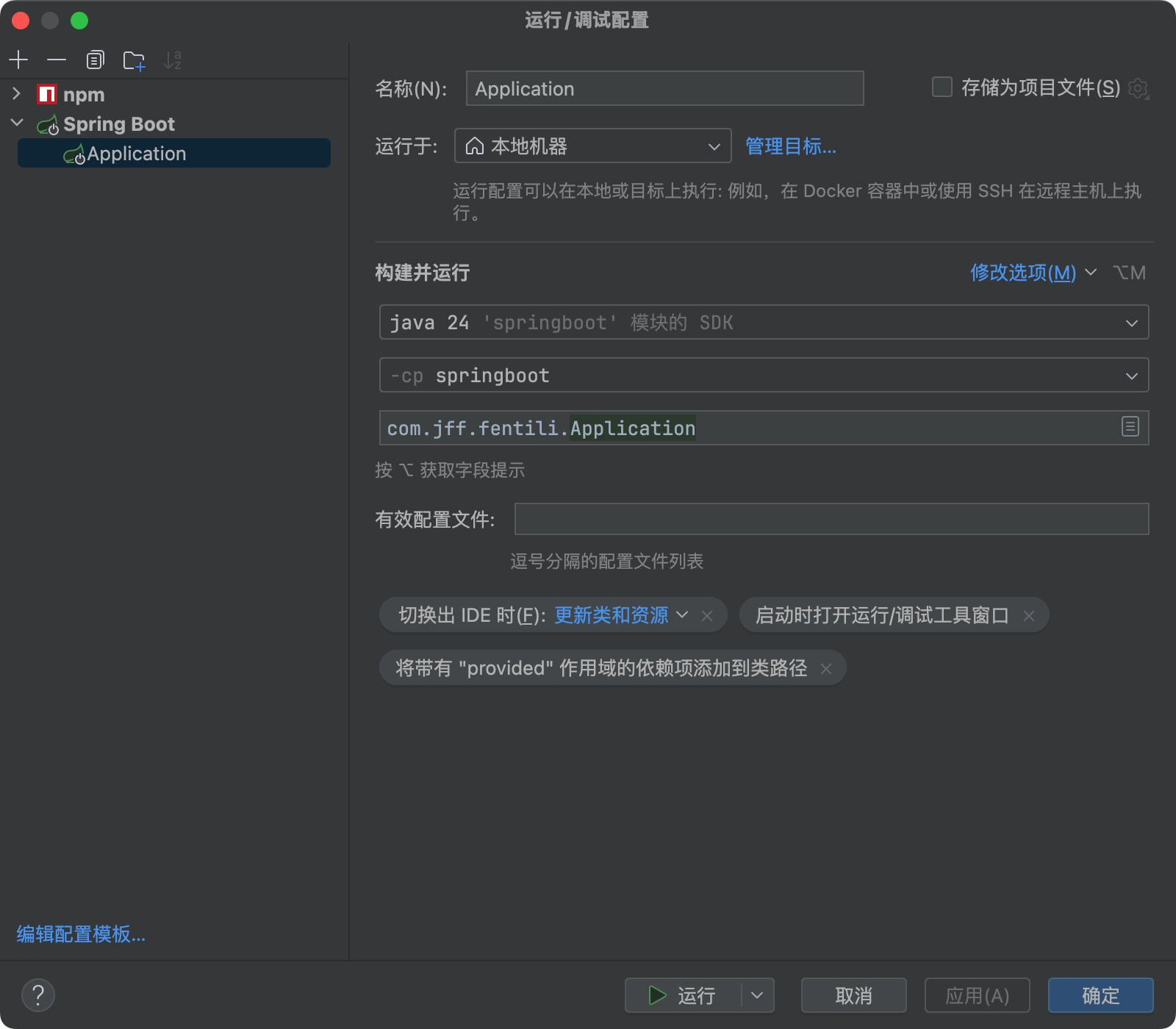Focus the 有效配置文件 input field
The height and width of the screenshot is (1029, 1176).
[x=831, y=519]
